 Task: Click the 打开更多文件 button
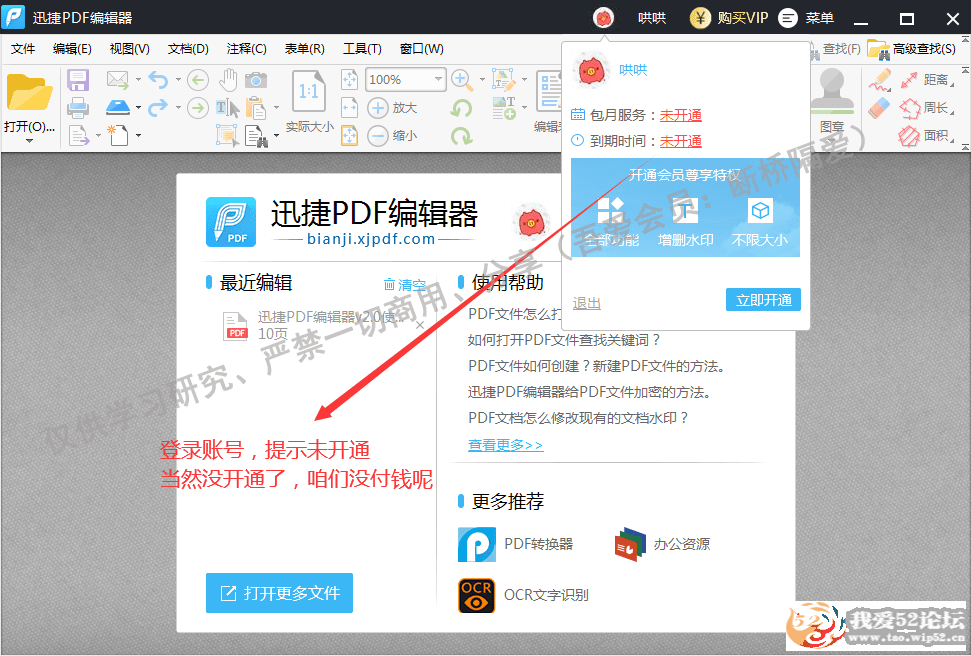[279, 593]
